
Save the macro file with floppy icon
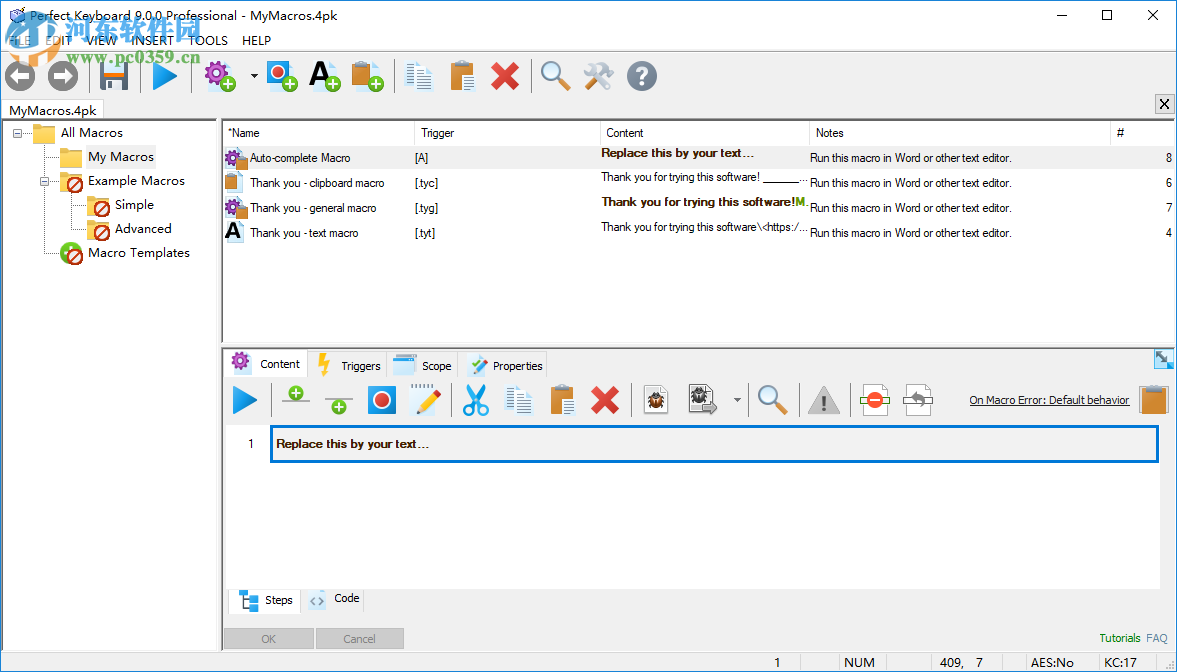[x=114, y=76]
